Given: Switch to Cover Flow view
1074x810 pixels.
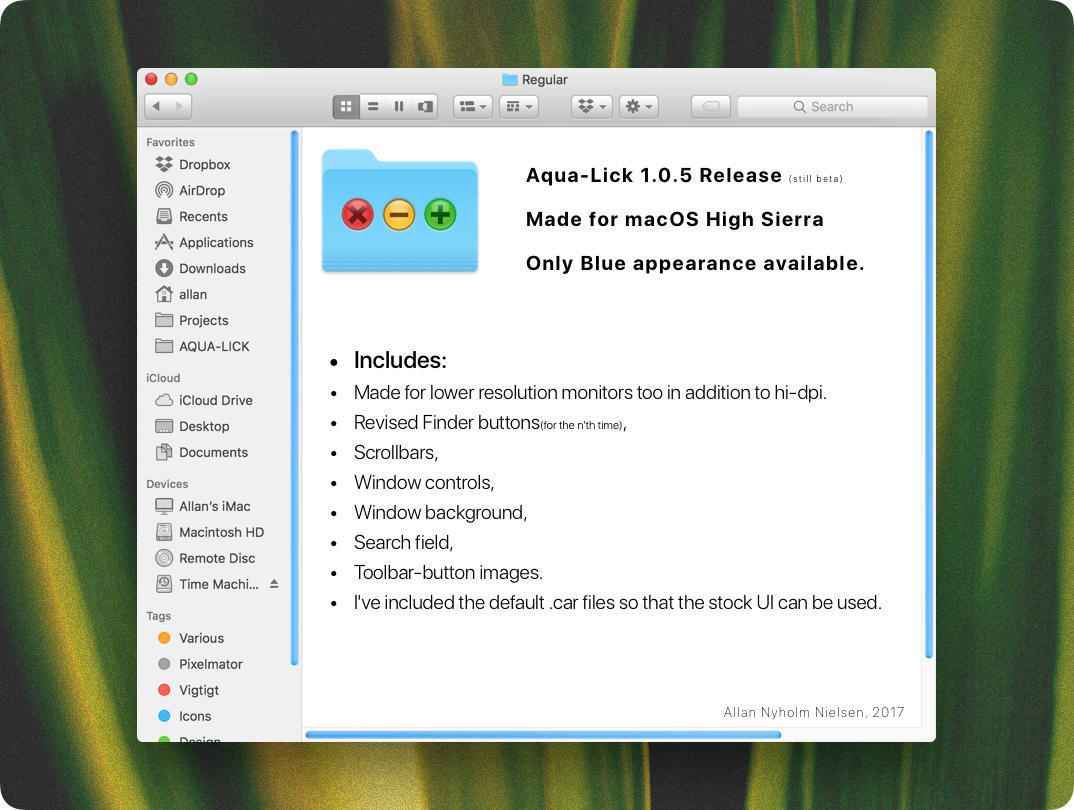Looking at the screenshot, I should tap(425, 106).
